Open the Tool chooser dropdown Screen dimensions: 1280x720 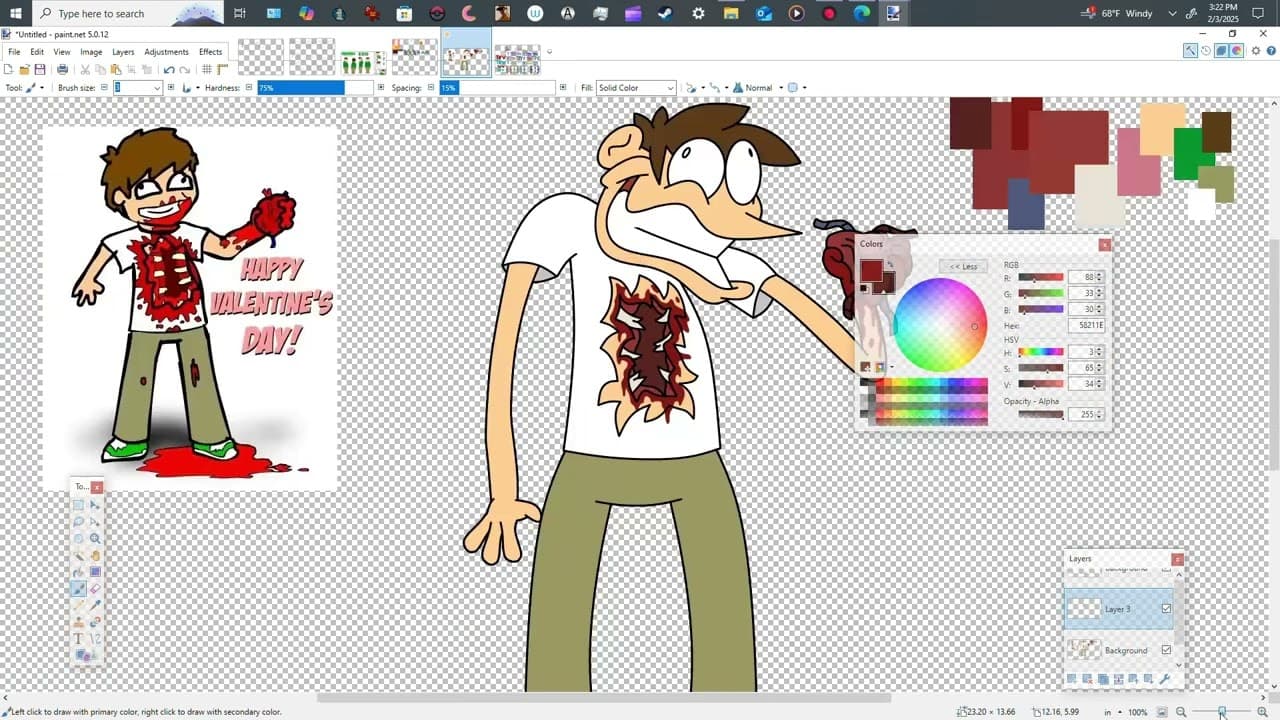pos(35,88)
